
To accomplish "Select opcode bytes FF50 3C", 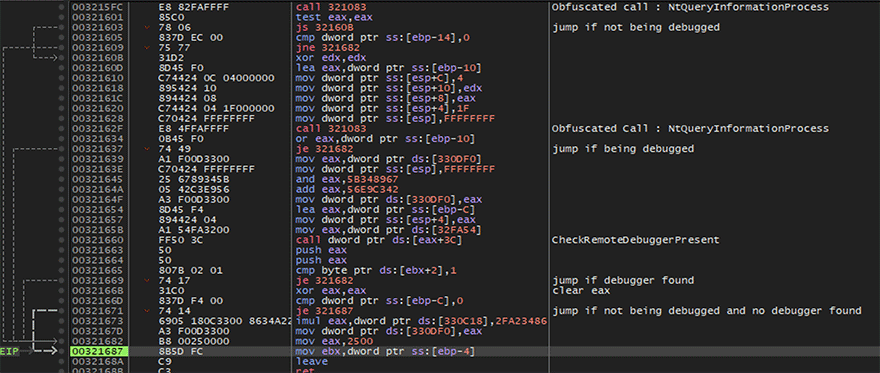I will click(180, 240).
